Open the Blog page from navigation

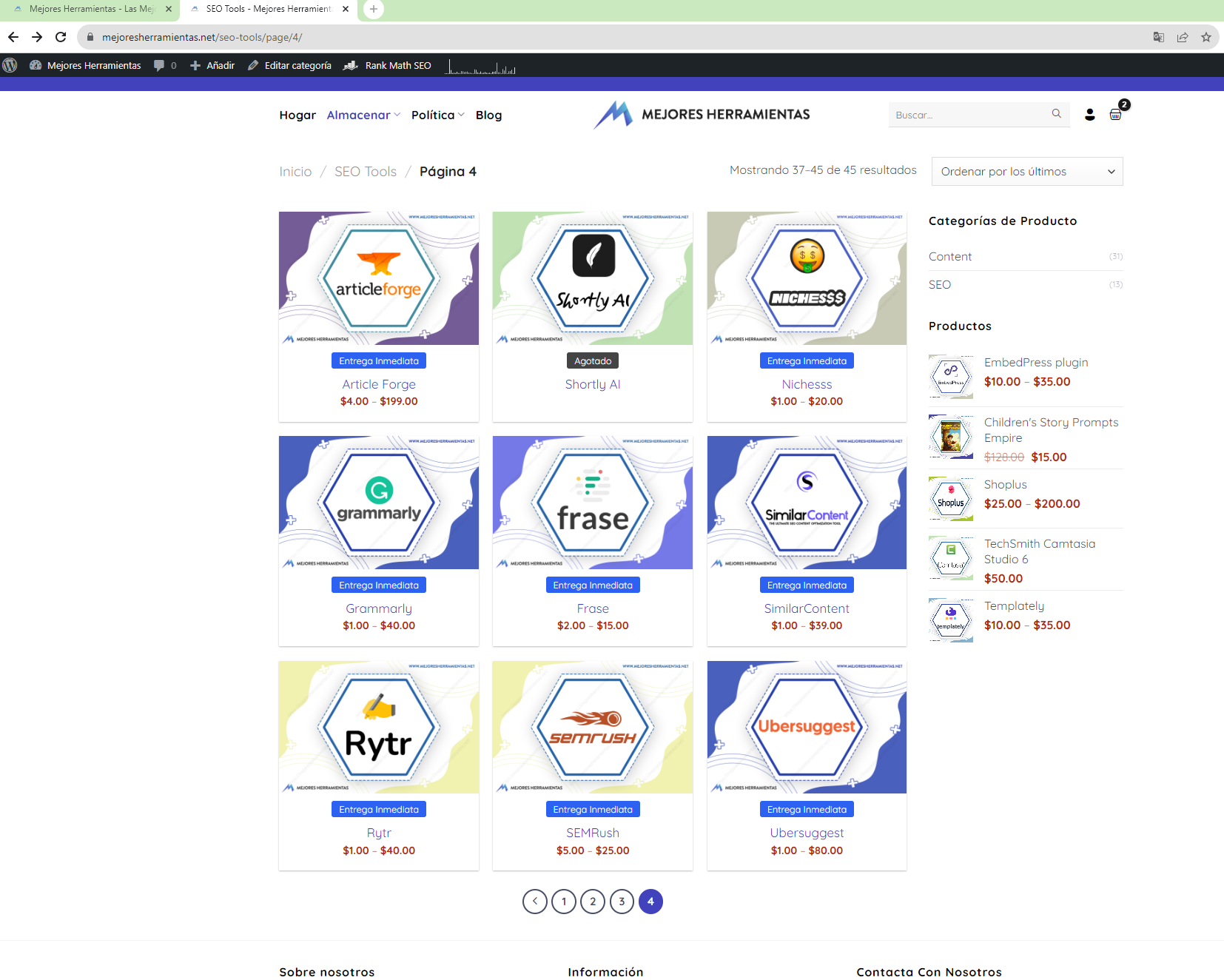click(x=488, y=115)
